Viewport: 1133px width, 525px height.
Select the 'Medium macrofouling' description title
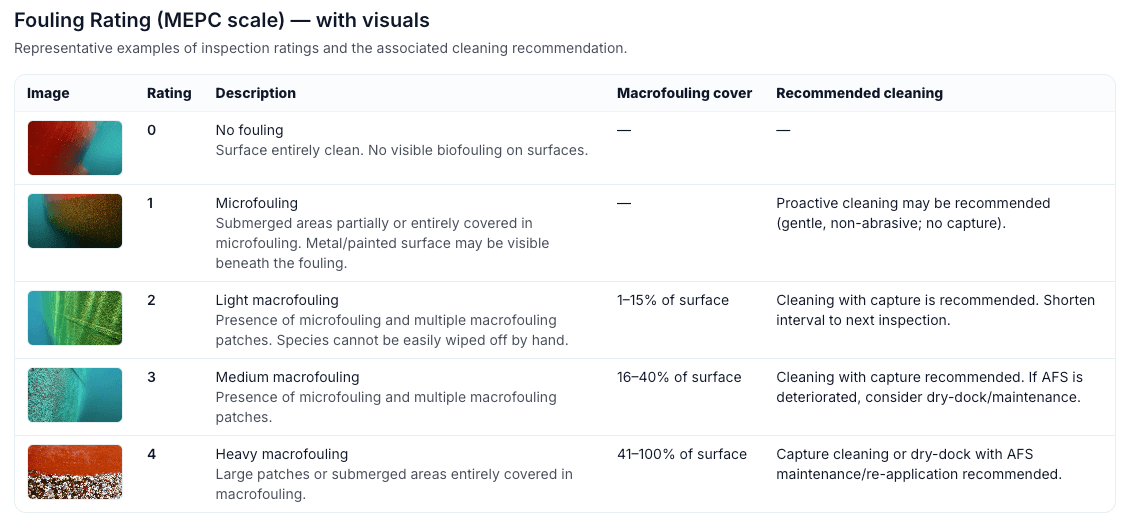tap(287, 377)
